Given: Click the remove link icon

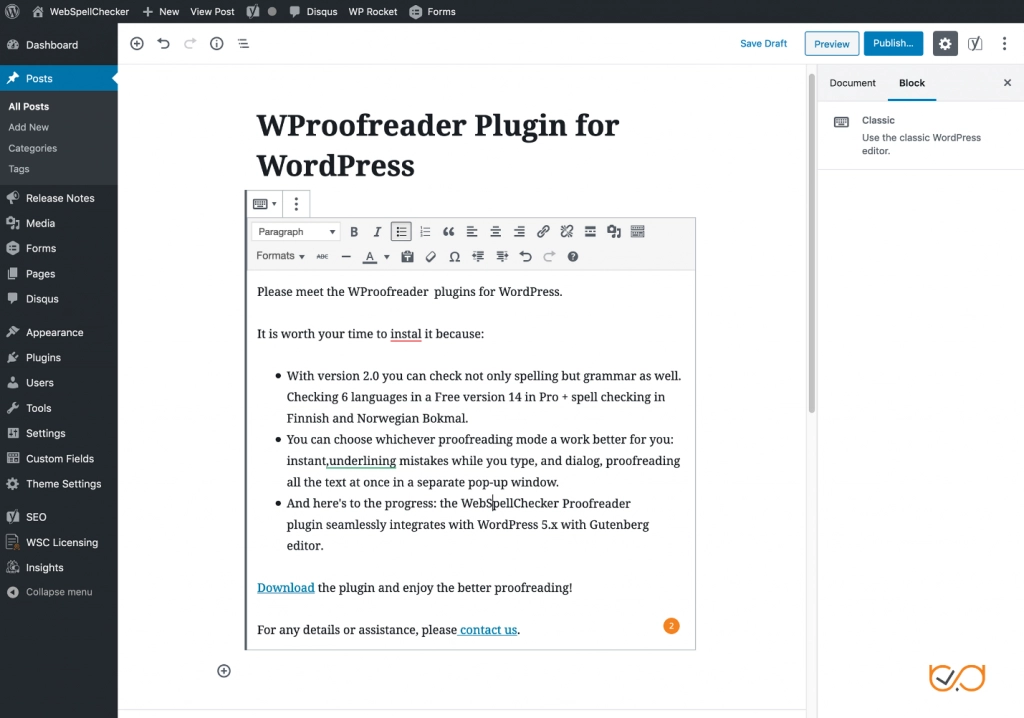Looking at the screenshot, I should [567, 231].
